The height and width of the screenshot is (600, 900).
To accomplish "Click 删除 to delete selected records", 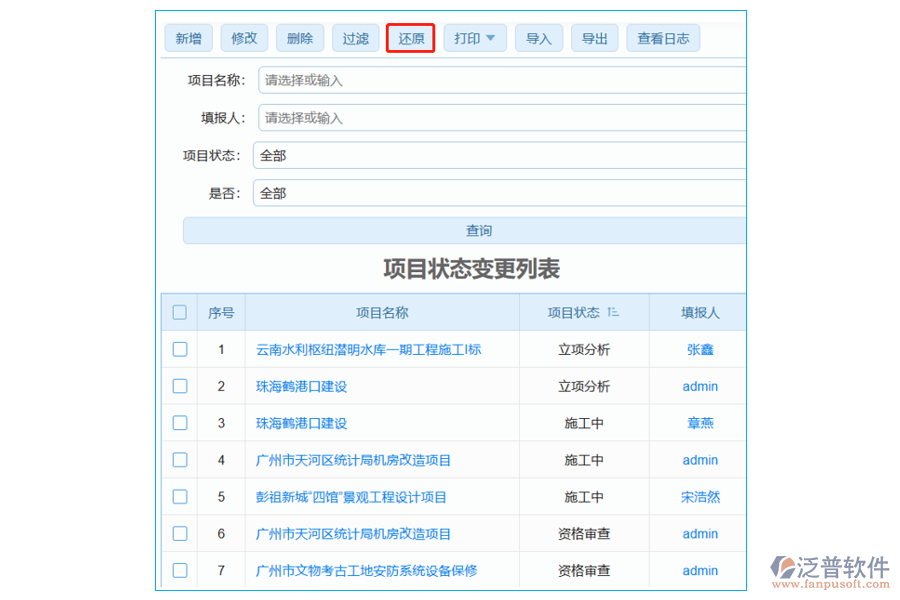I will 300,37.
